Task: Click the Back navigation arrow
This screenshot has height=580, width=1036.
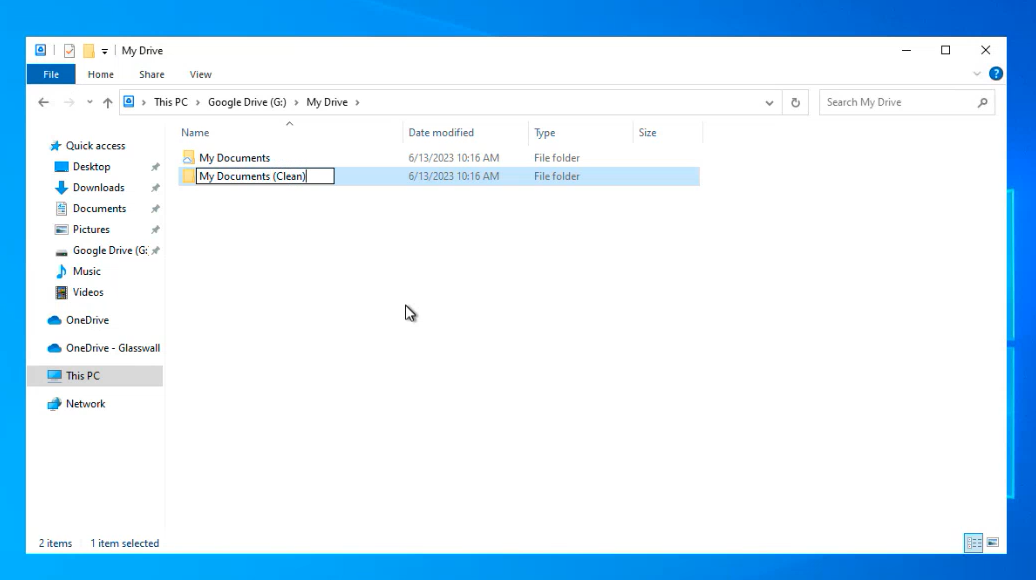Action: coord(43,102)
